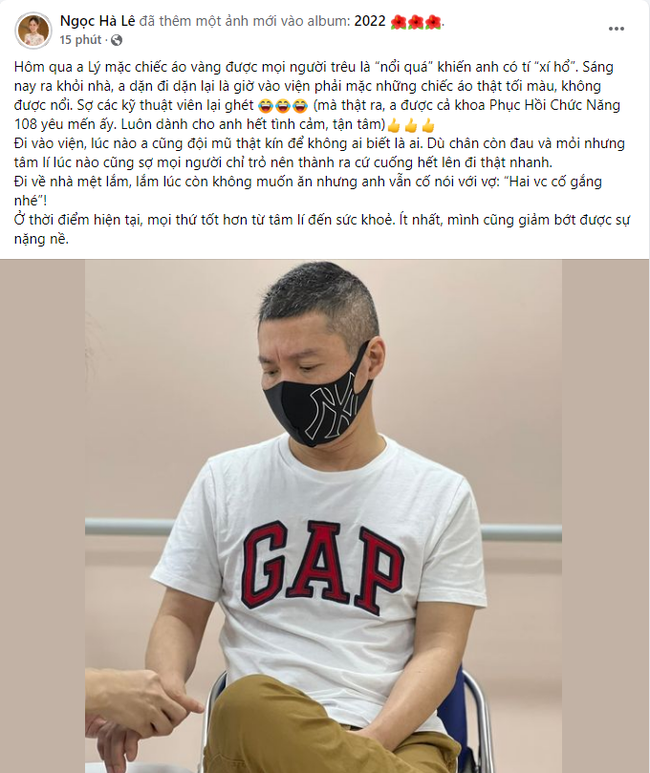The height and width of the screenshot is (773, 650).
Task: Open the three-dot post options menu
Action: tap(616, 29)
